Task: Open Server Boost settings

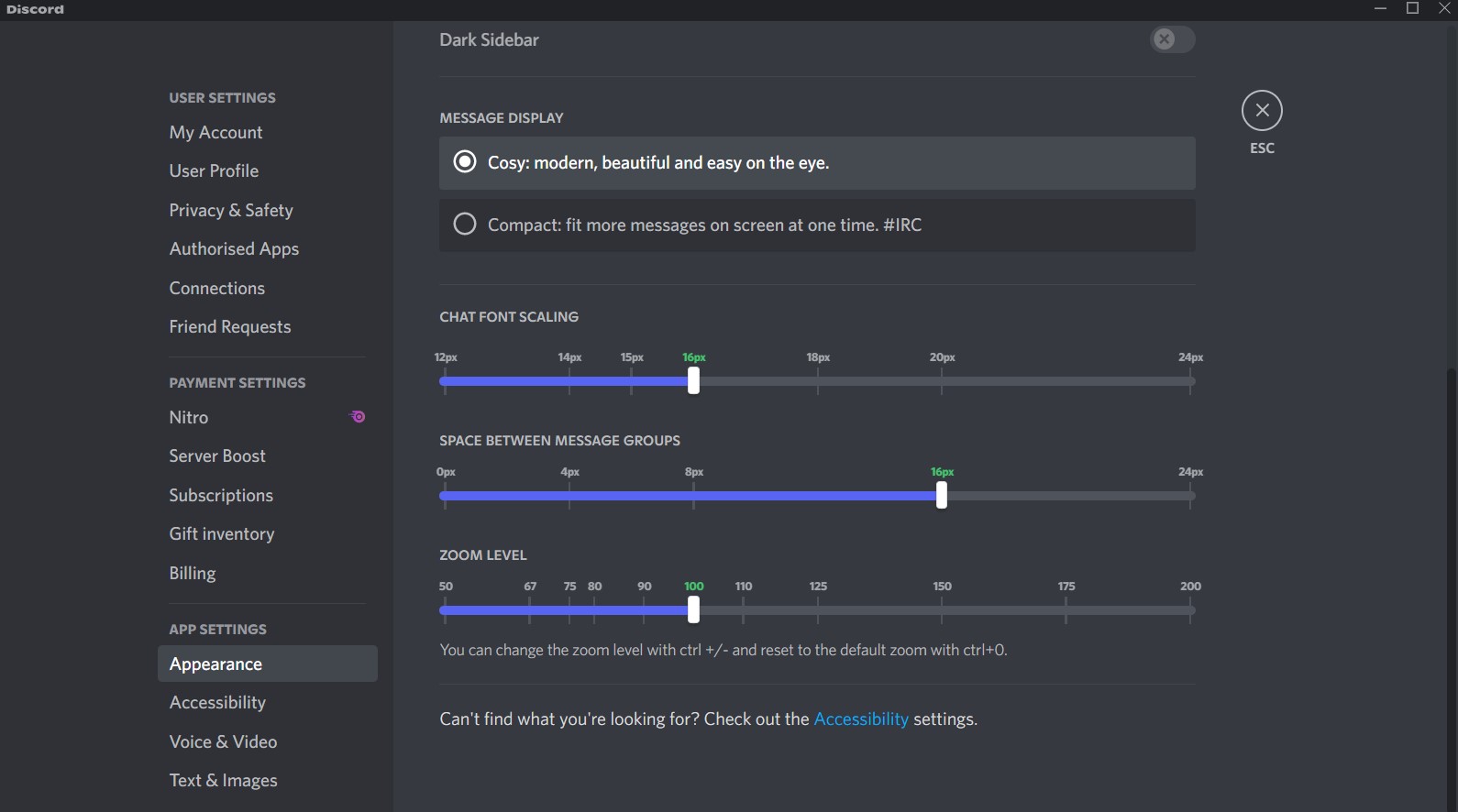Action: [216, 455]
